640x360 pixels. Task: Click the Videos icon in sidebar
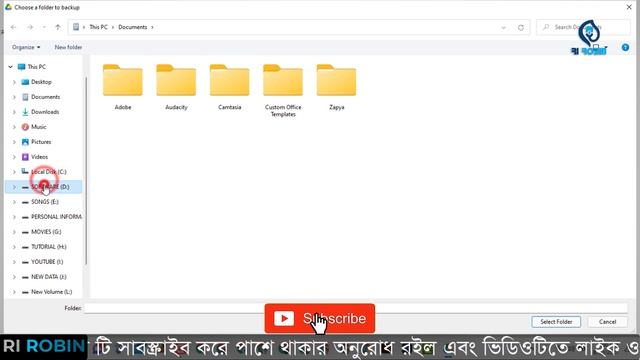[25, 157]
